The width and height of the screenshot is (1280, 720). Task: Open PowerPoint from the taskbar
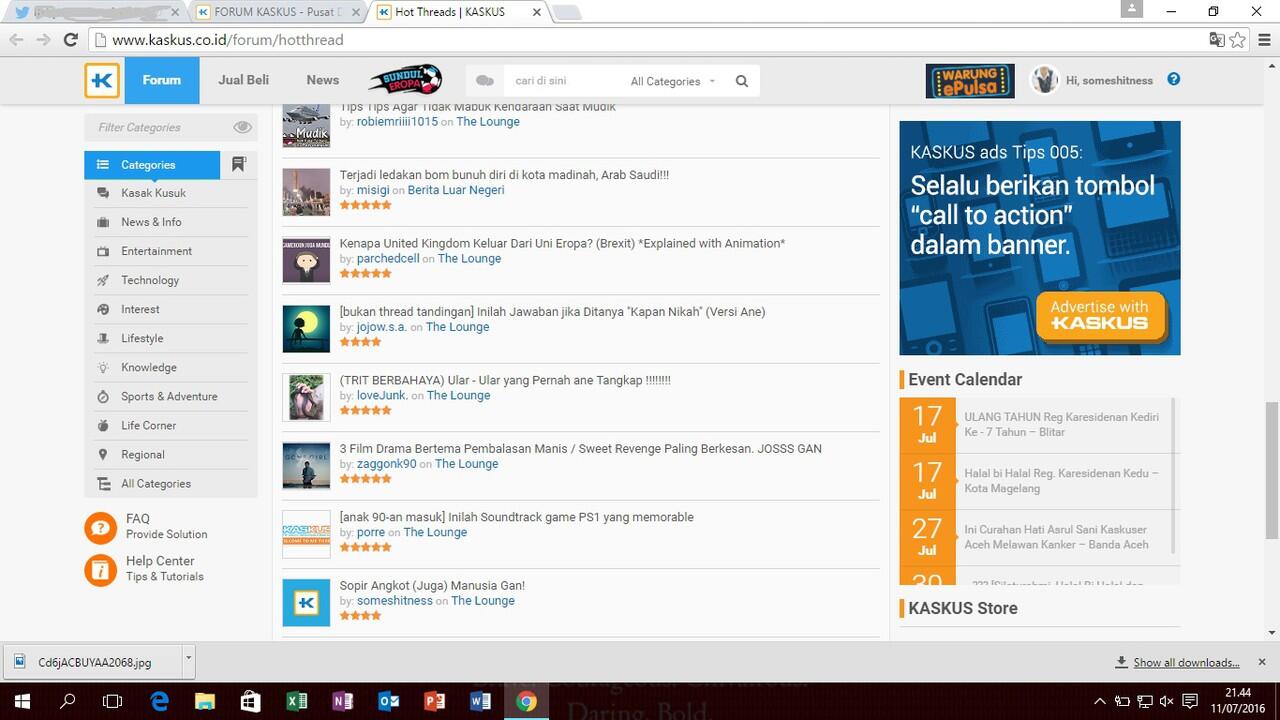434,701
